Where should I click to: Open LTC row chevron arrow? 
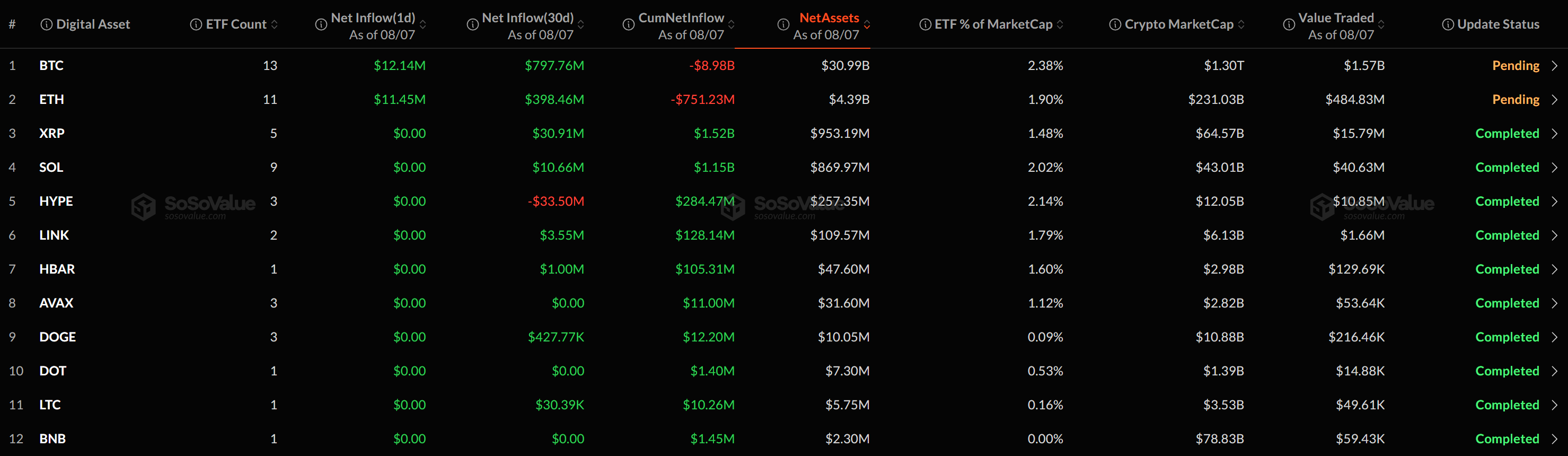click(1554, 405)
